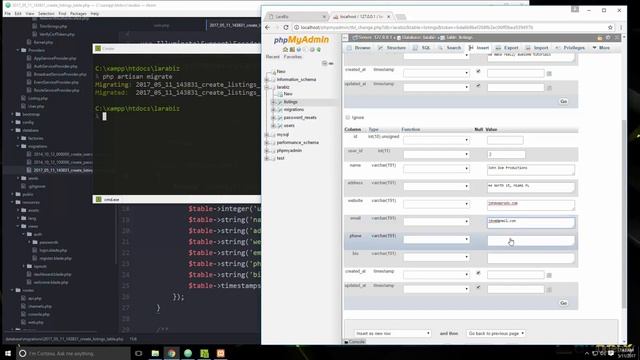Click the Windows Start button
The image size is (640, 360).
tap(8, 353)
